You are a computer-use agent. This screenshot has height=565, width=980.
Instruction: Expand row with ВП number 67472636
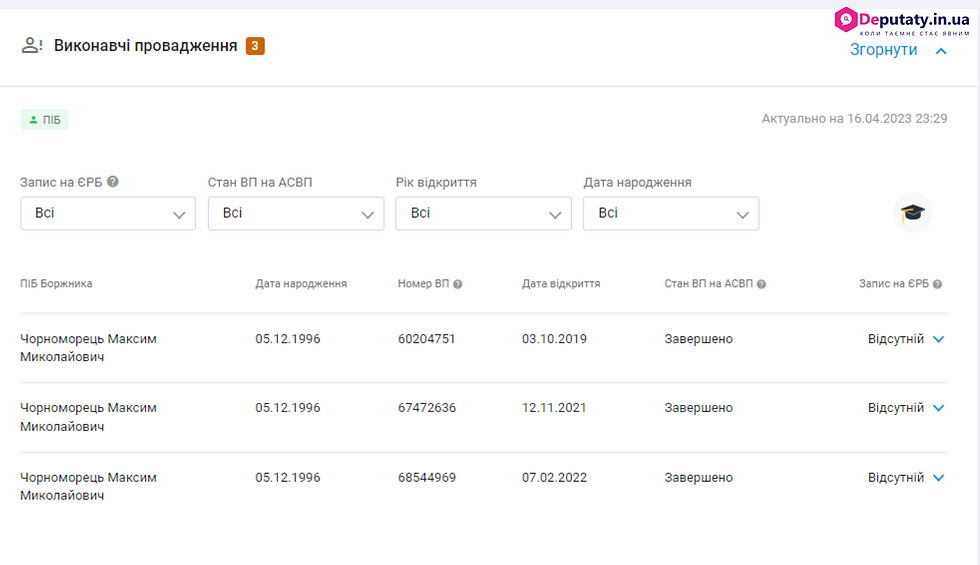point(939,408)
